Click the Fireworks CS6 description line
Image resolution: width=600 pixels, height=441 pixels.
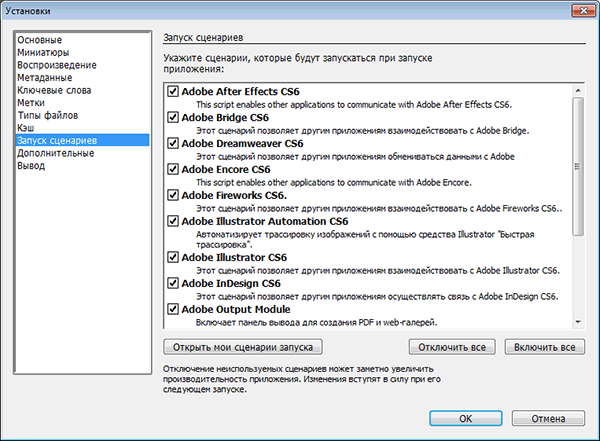pos(379,209)
